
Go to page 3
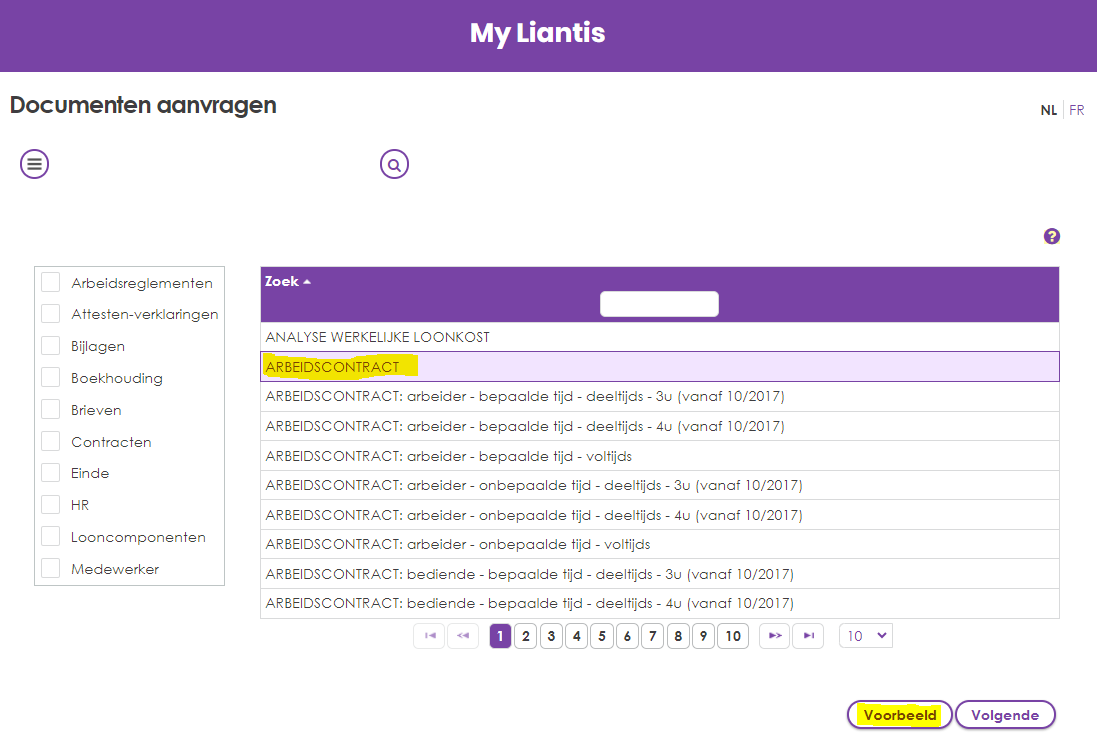click(551, 636)
